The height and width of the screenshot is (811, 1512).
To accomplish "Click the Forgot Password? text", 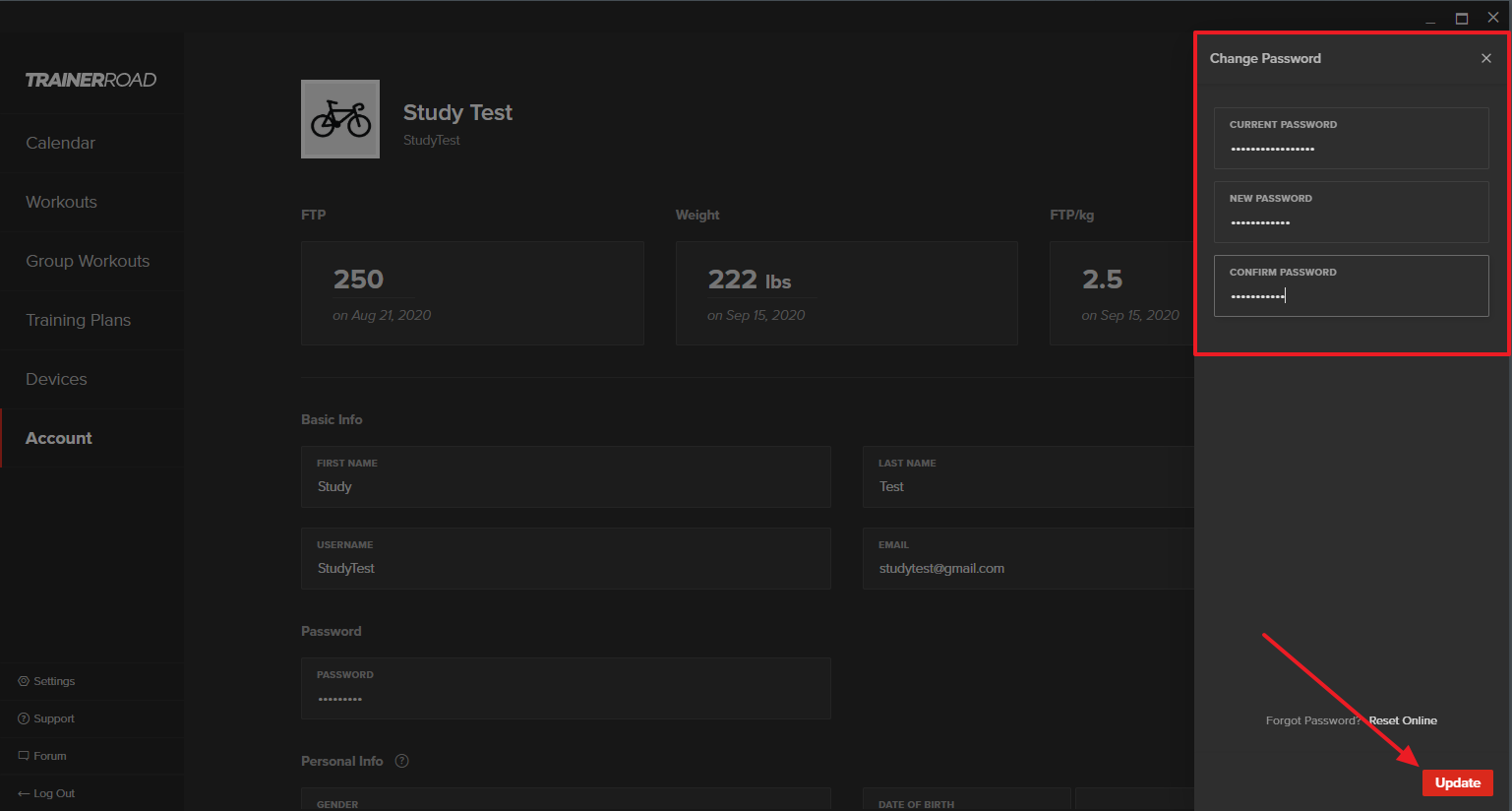I will point(1313,720).
